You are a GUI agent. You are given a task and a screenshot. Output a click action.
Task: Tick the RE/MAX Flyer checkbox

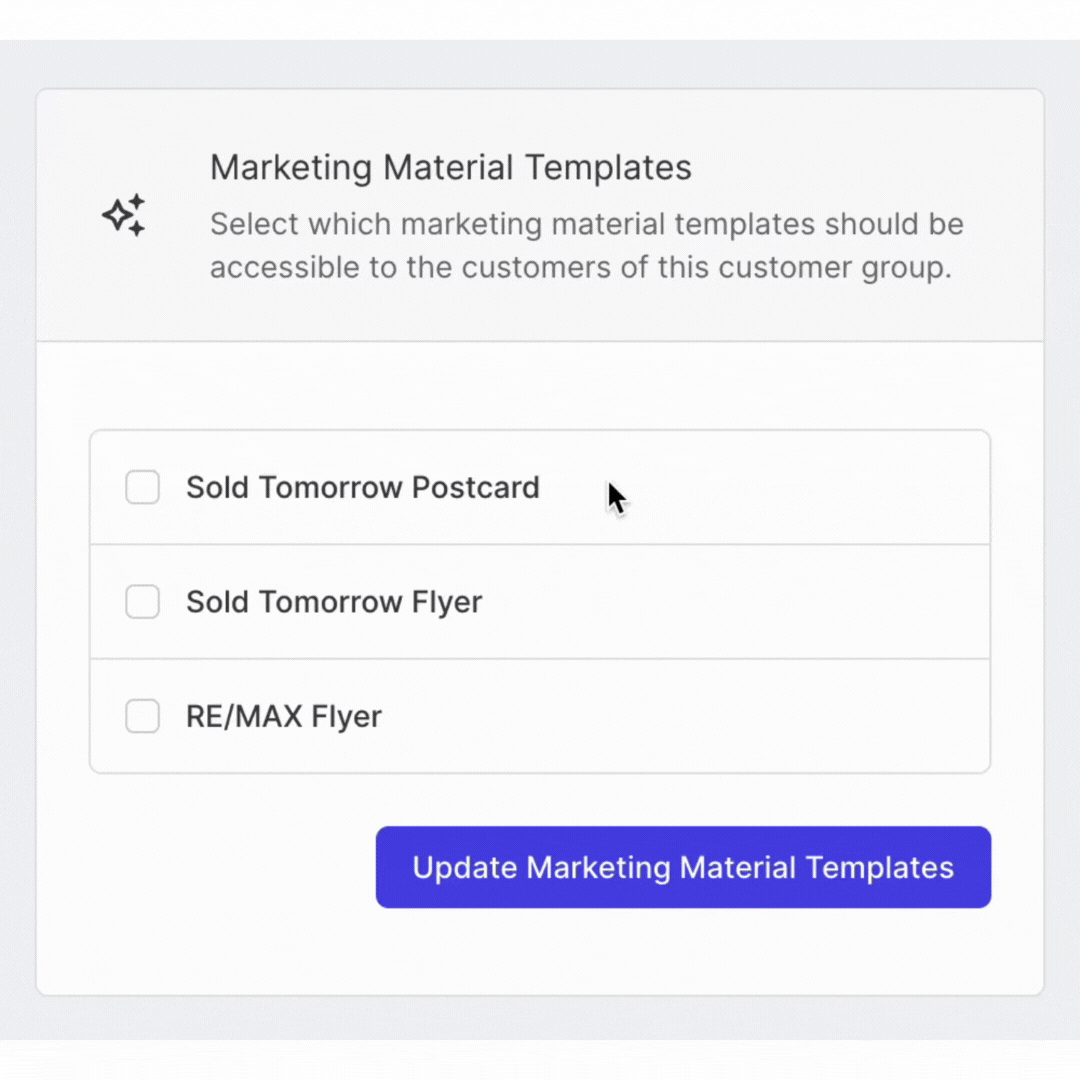point(143,716)
